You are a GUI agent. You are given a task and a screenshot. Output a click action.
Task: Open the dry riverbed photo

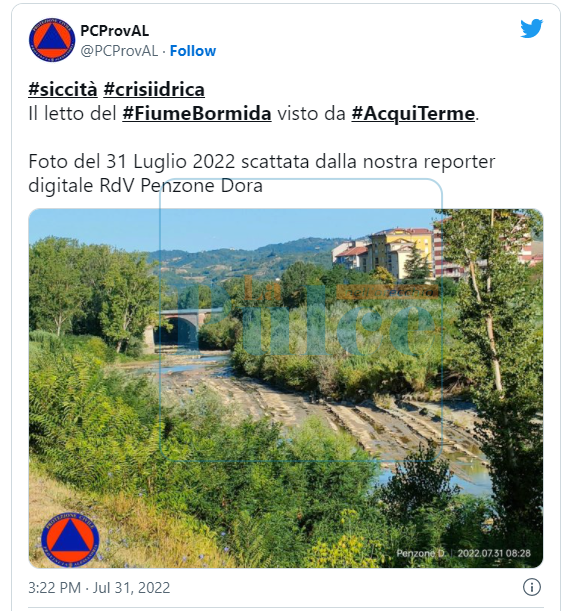[x=286, y=388]
